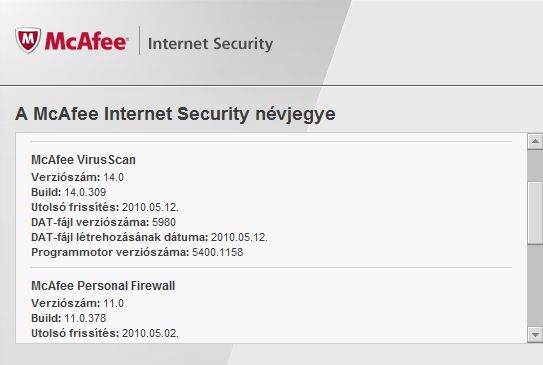Click the DAT-fájl létrehozásának dátuma line
The width and height of the screenshot is (543, 365).
click(x=149, y=237)
